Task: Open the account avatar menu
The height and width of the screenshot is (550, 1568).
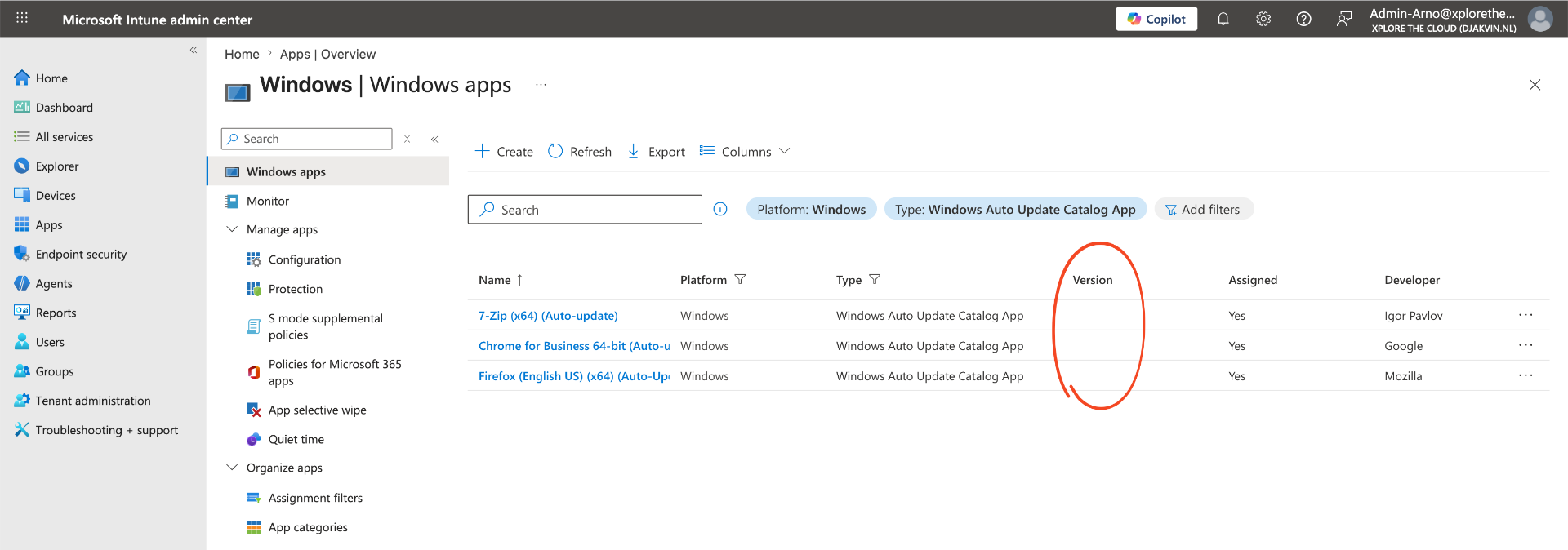Action: (x=1540, y=19)
